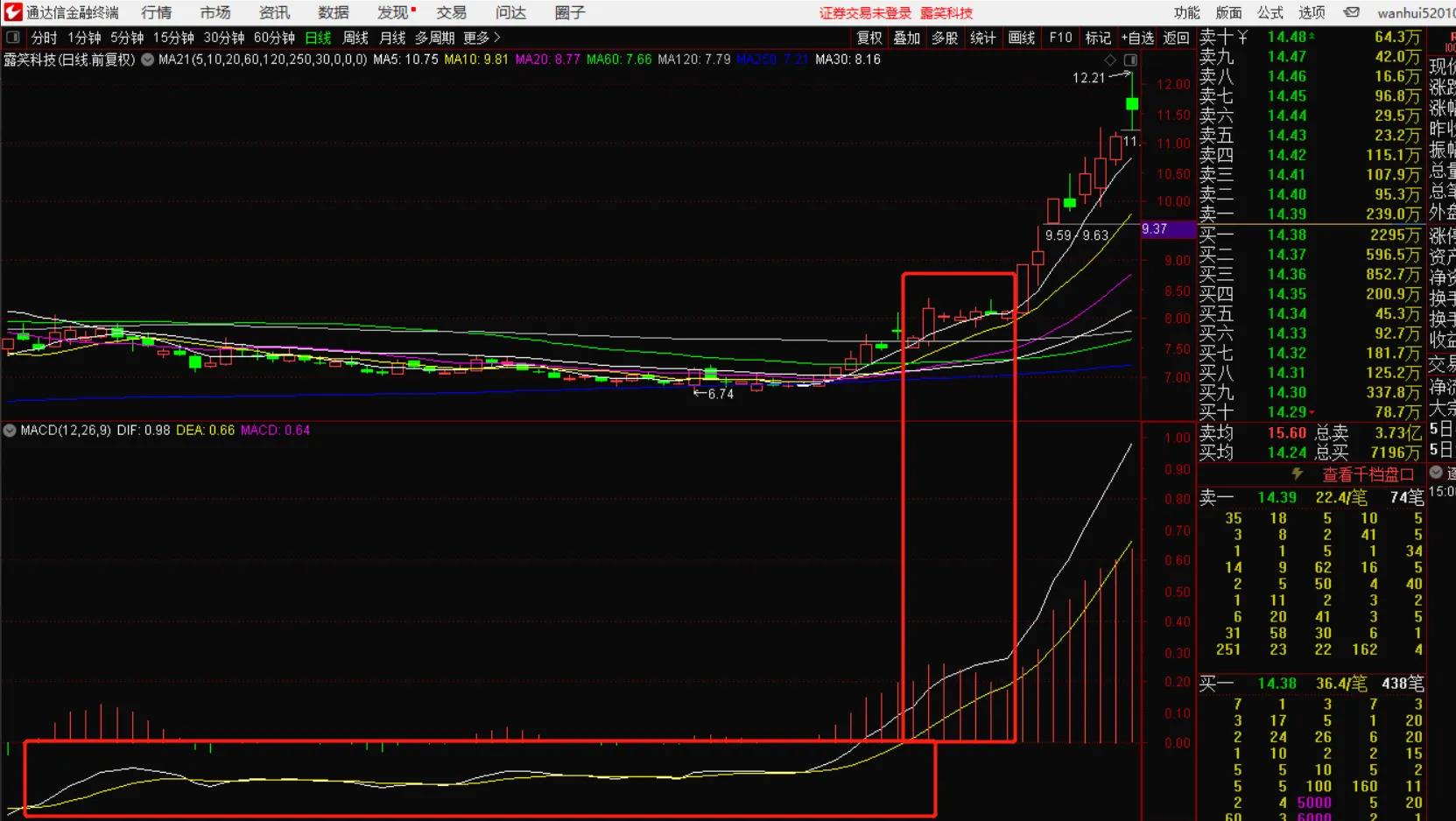This screenshot has width=1456, height=821.
Task: Click the DEA: 0.66 value
Action: 206,431
